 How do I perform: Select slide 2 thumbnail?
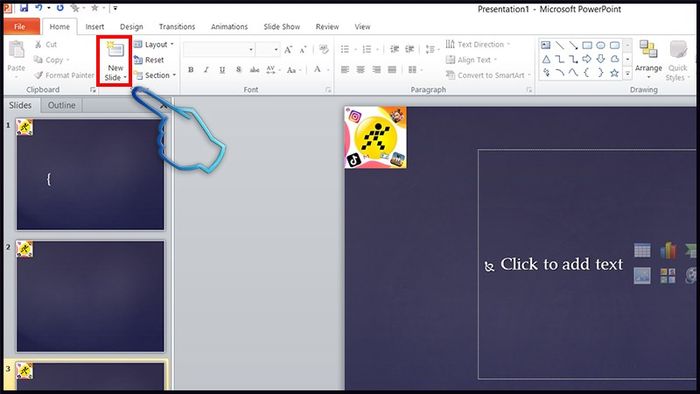(90, 297)
